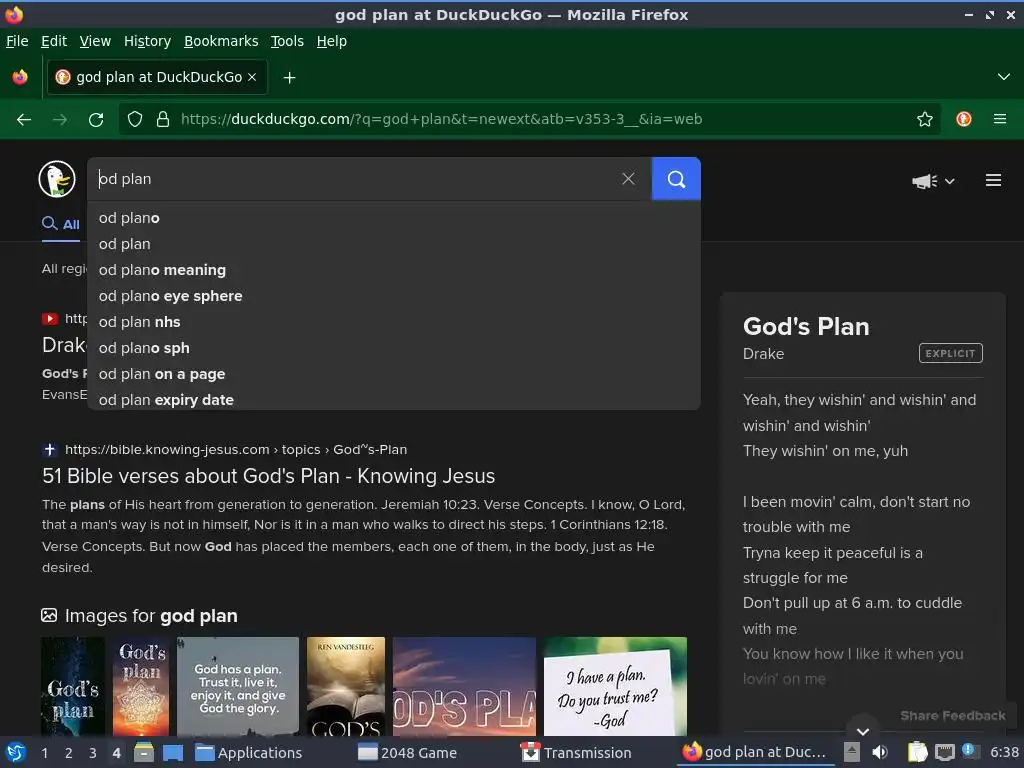Image resolution: width=1024 pixels, height=768 pixels.
Task: Choose suggestion 'od plano'
Action: pos(394,218)
